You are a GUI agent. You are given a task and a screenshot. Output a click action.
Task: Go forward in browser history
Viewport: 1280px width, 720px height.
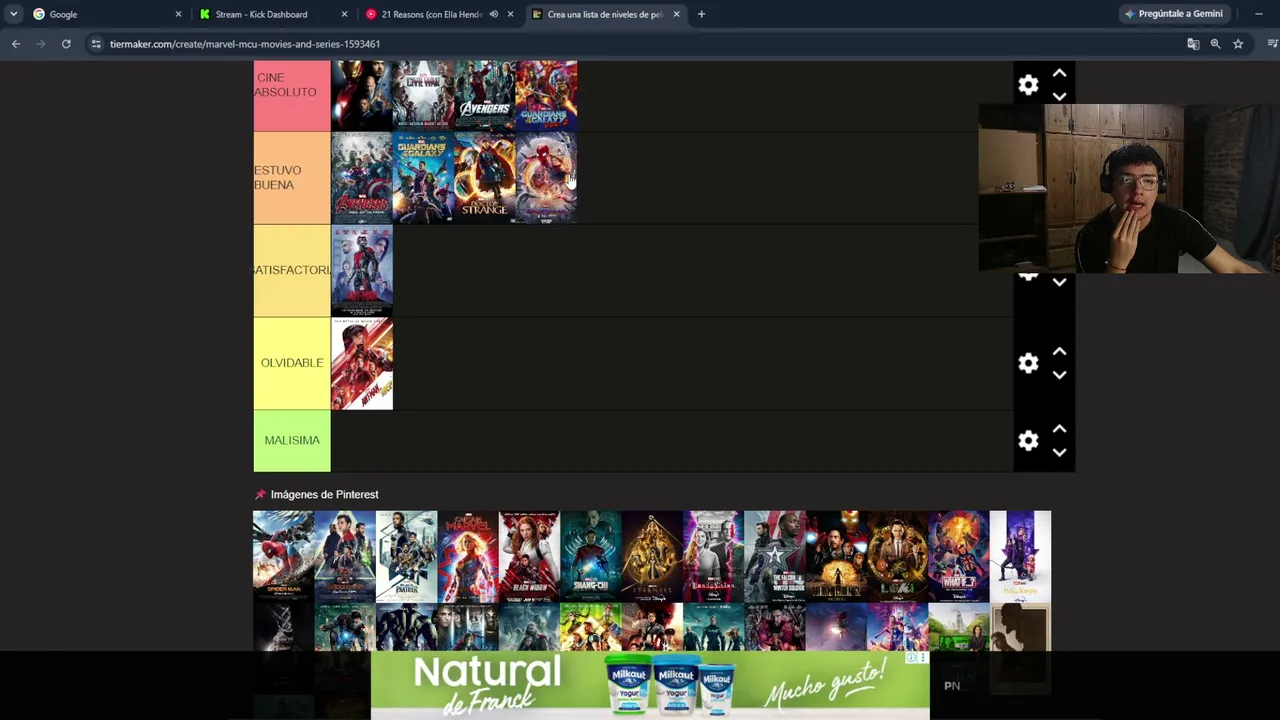click(x=41, y=44)
